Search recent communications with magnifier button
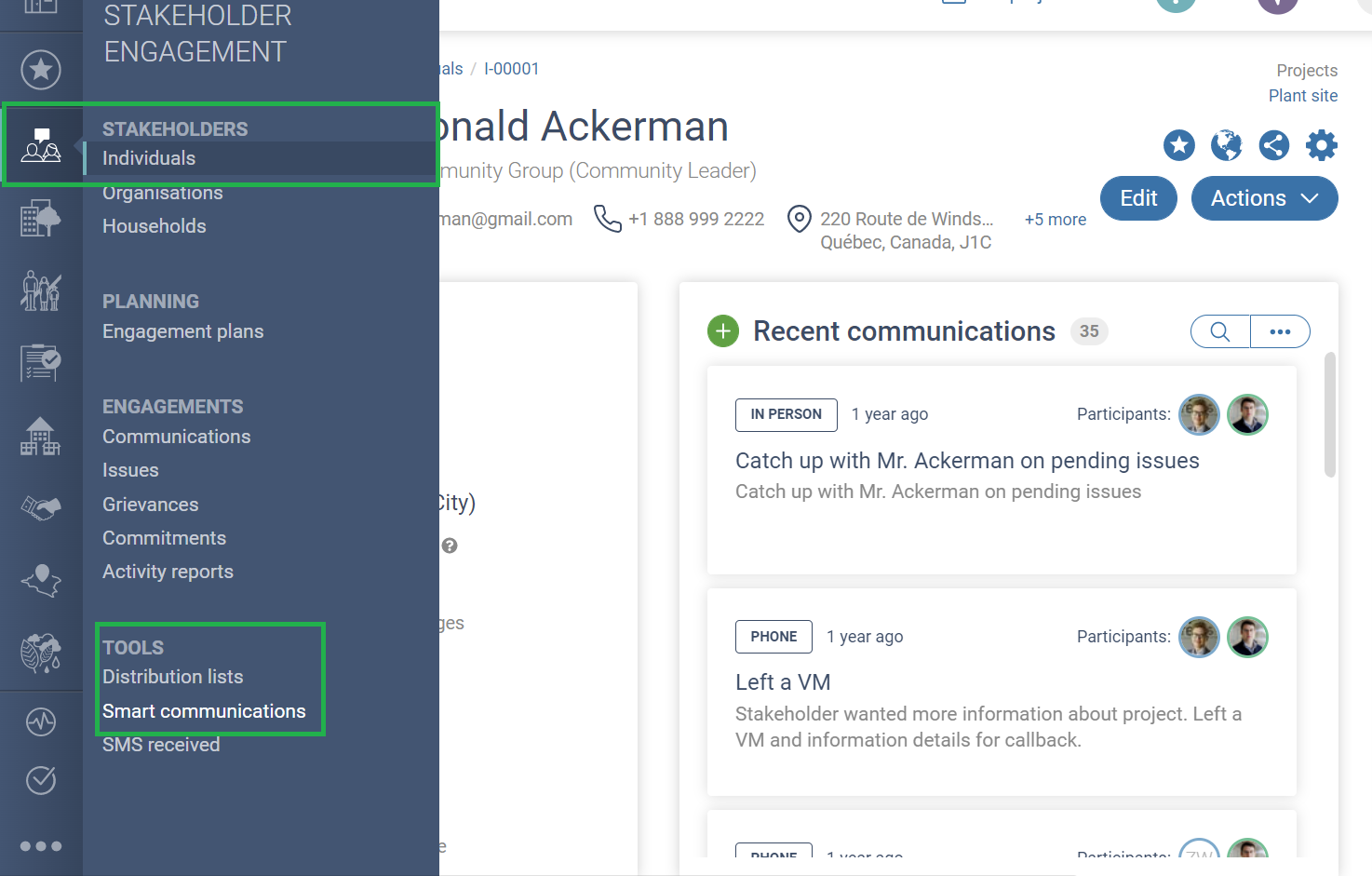 1220,331
